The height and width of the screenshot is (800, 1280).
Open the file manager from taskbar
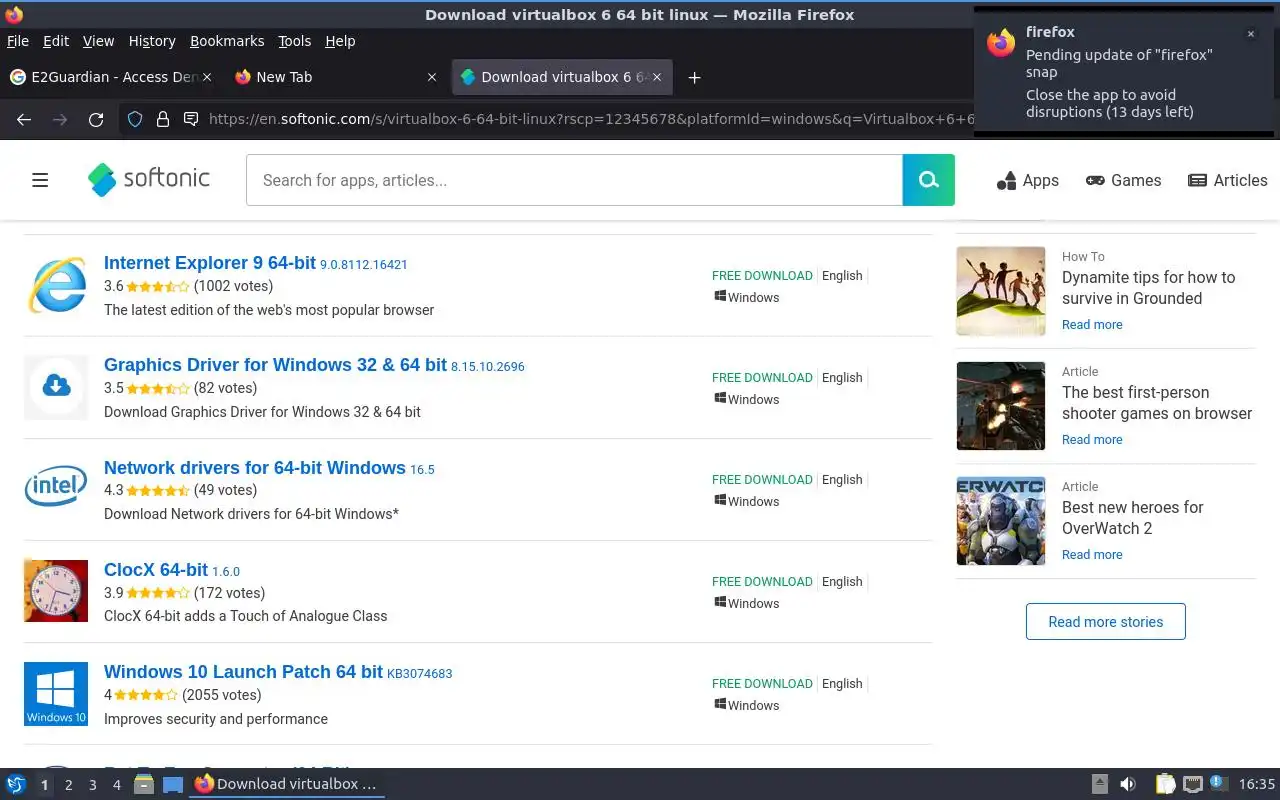pyautogui.click(x=144, y=784)
